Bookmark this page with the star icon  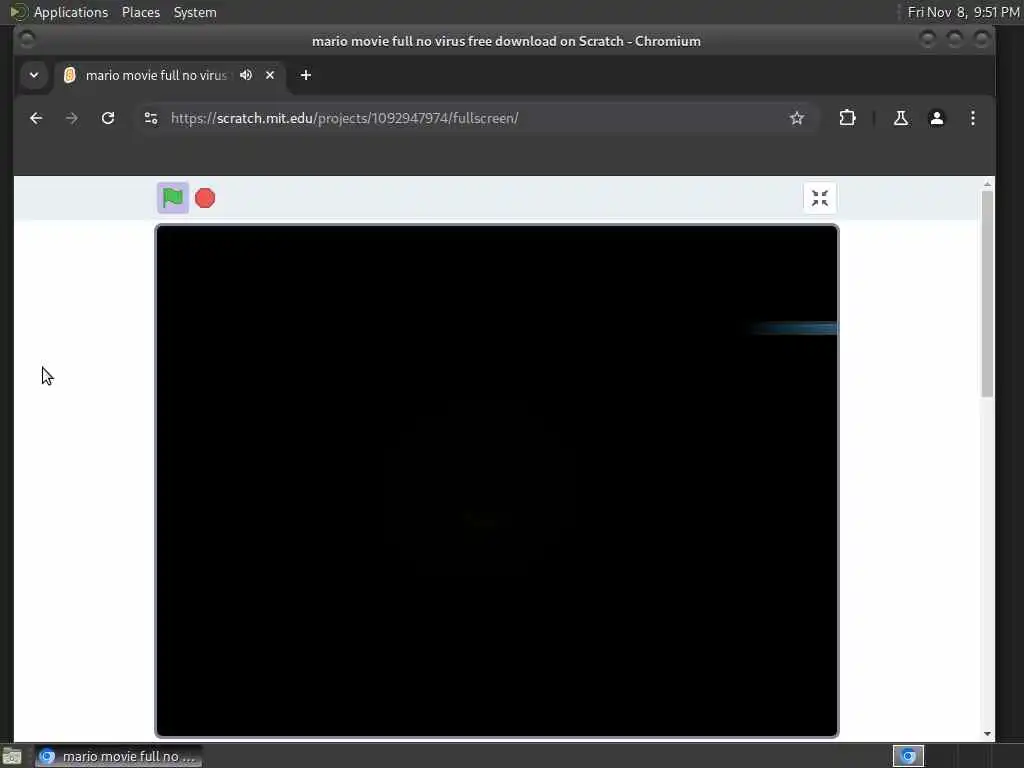797,118
